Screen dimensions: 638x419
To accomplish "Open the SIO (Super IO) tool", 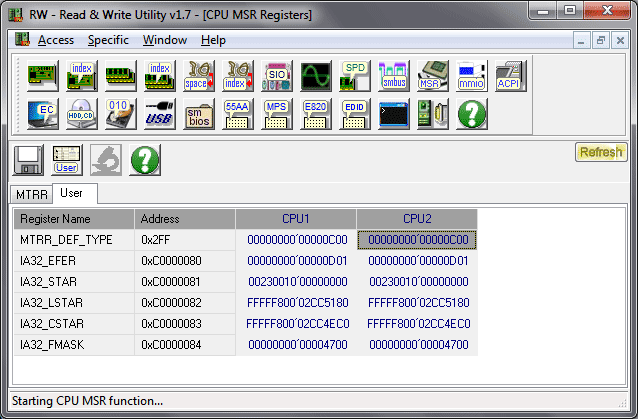I will (x=277, y=76).
